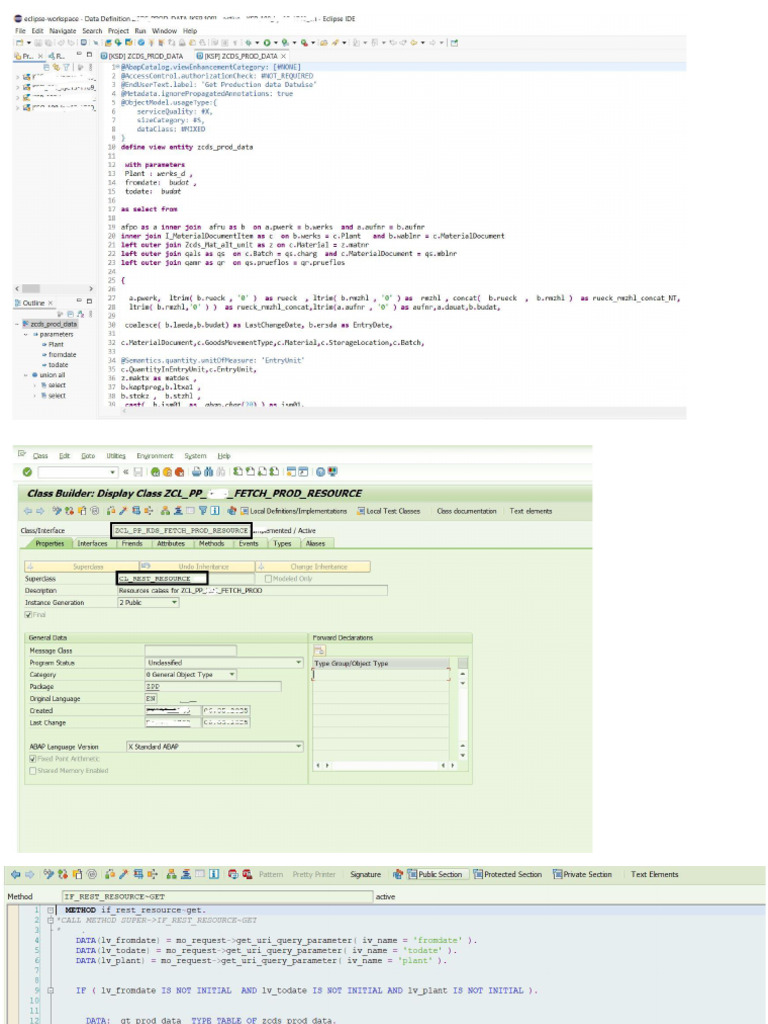Select the fromdate parameter in Outline

(x=59, y=355)
